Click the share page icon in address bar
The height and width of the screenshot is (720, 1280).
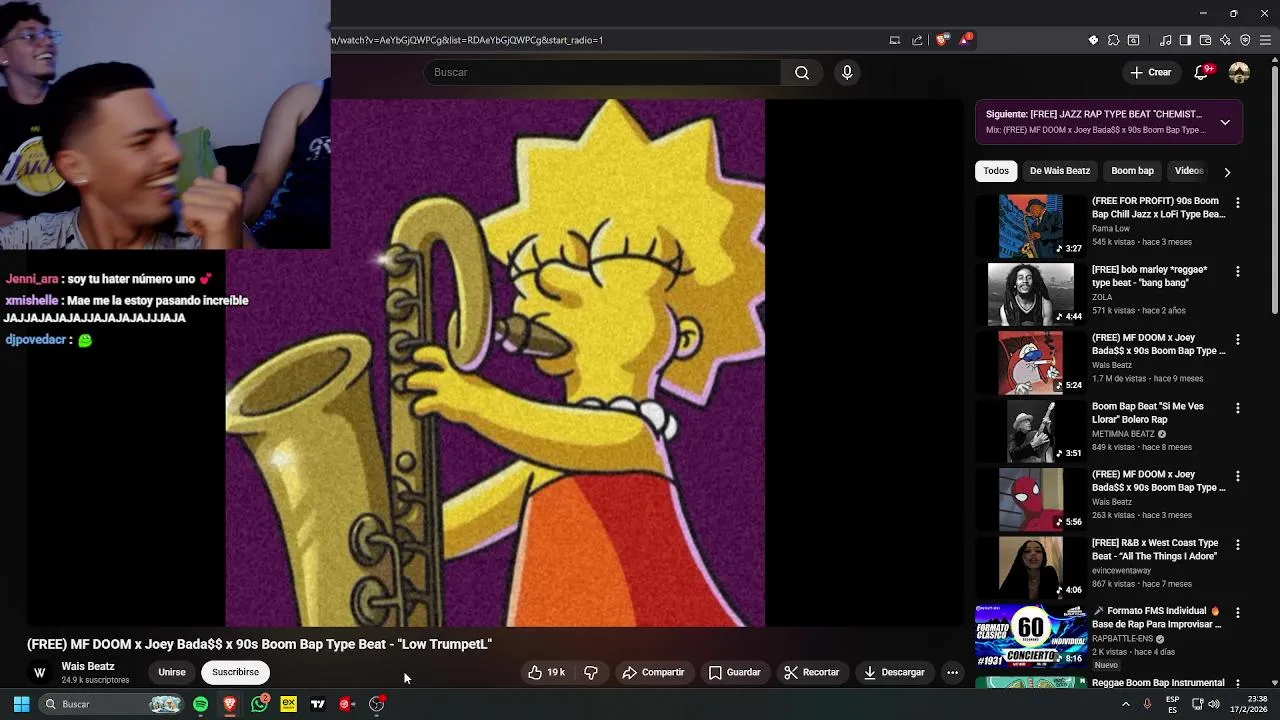(917, 40)
